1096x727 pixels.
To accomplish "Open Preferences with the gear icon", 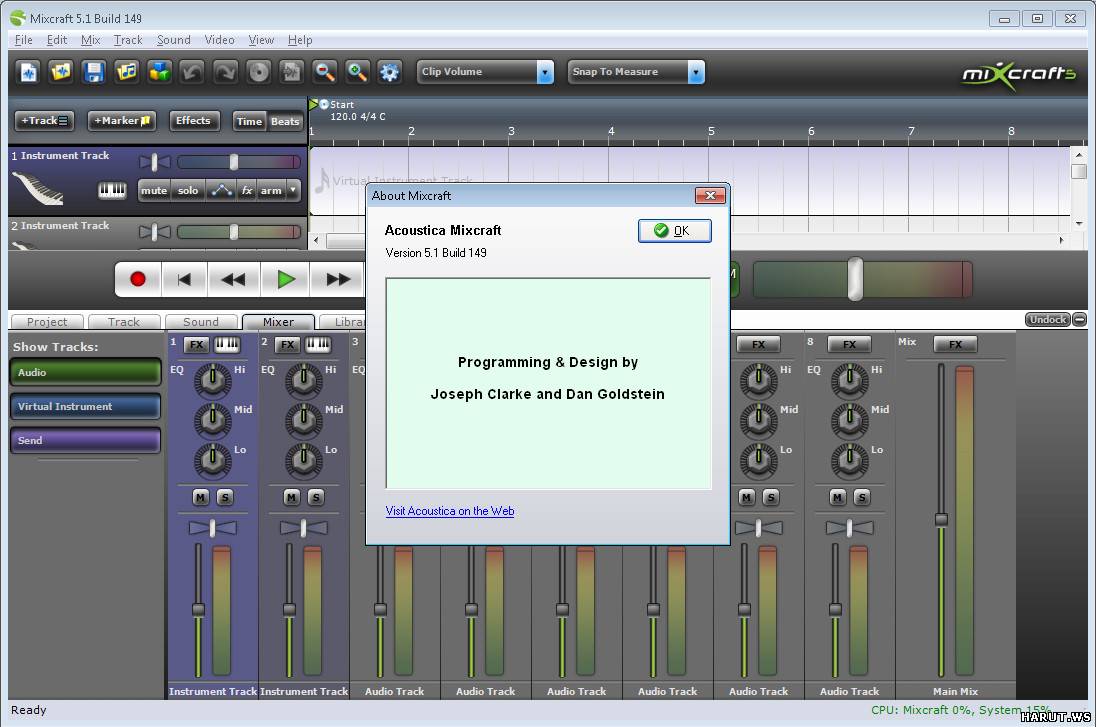I will (389, 72).
